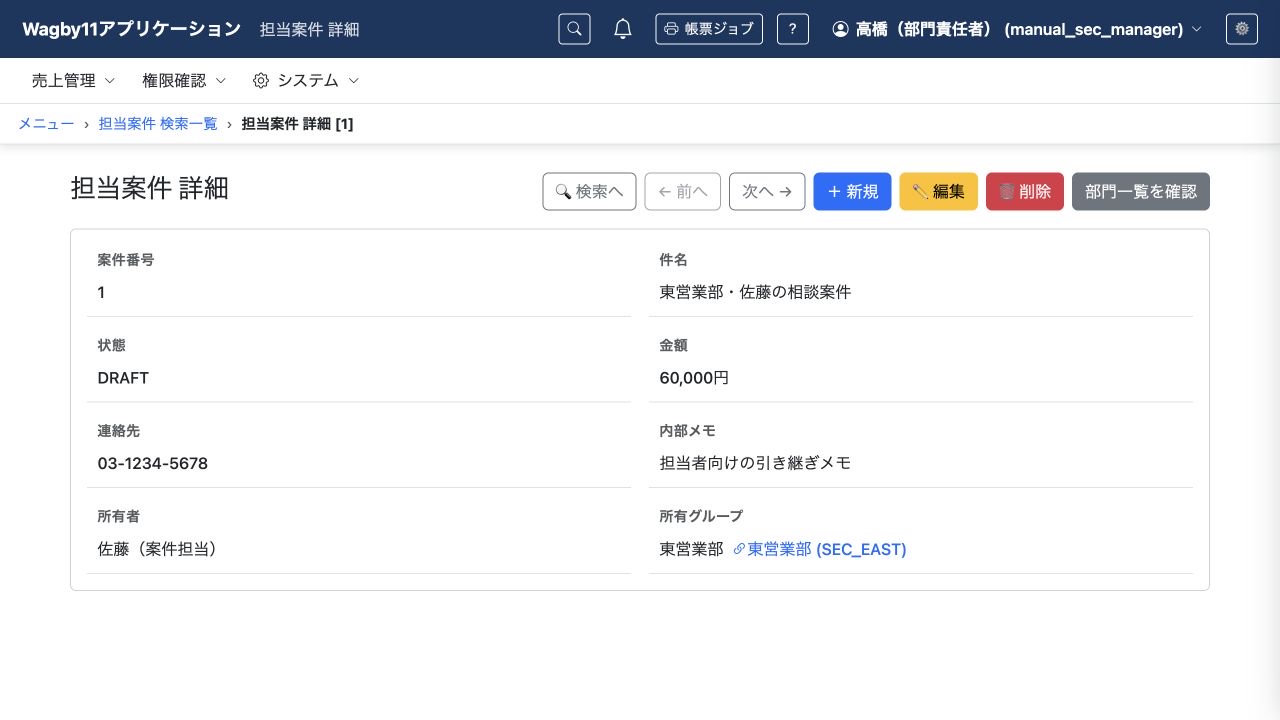Edit this record with 編集 button
Image resolution: width=1280 pixels, height=720 pixels.
pyautogui.click(x=939, y=191)
